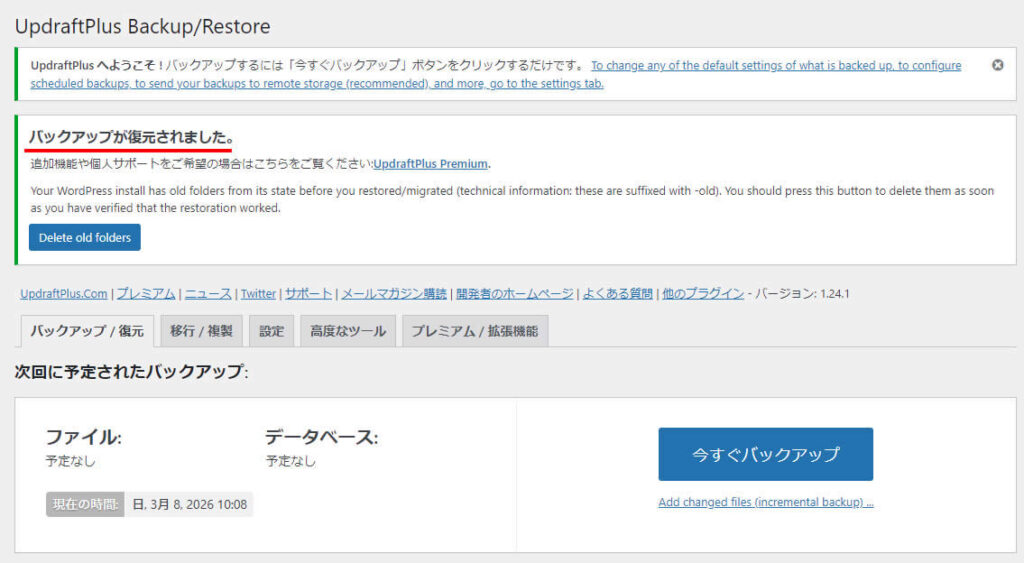The width and height of the screenshot is (1024, 563).
Task: Click the Delete old folders button
Action: 84,238
